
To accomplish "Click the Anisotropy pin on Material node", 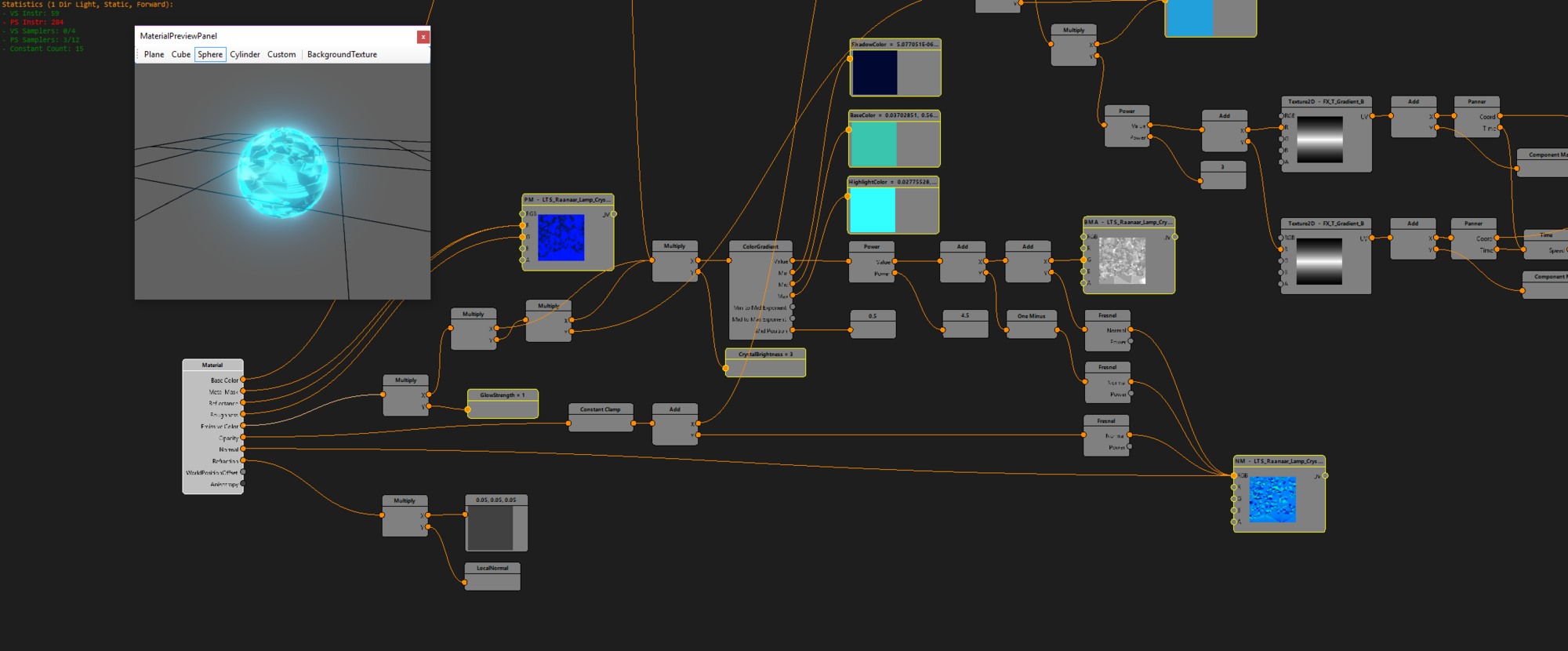I will pyautogui.click(x=243, y=484).
